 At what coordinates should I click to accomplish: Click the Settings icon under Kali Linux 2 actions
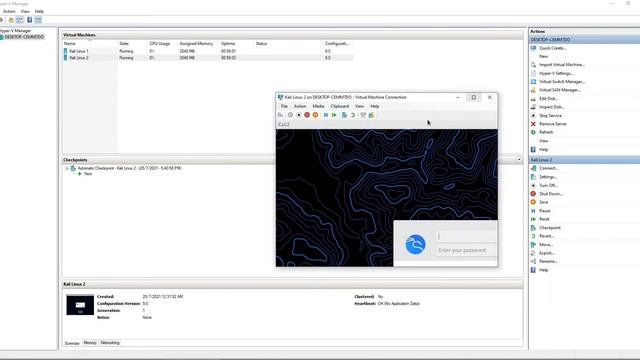pos(533,177)
